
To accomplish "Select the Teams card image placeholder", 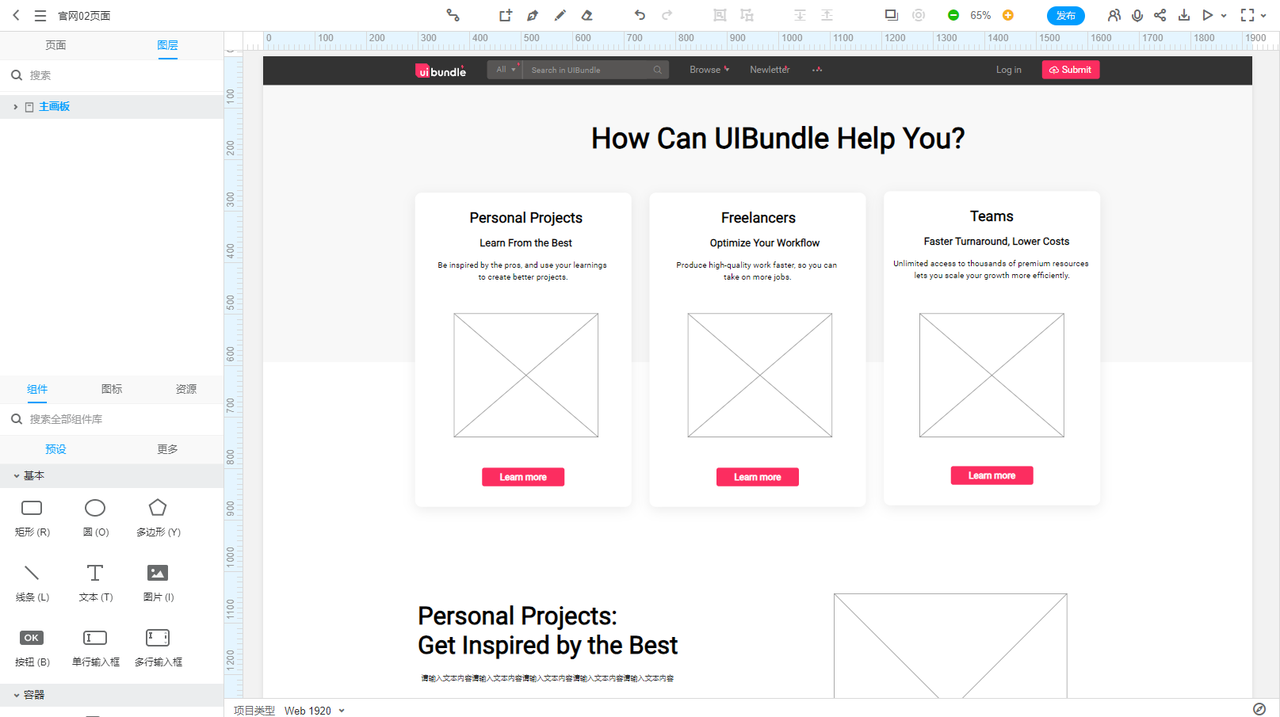I will click(992, 375).
